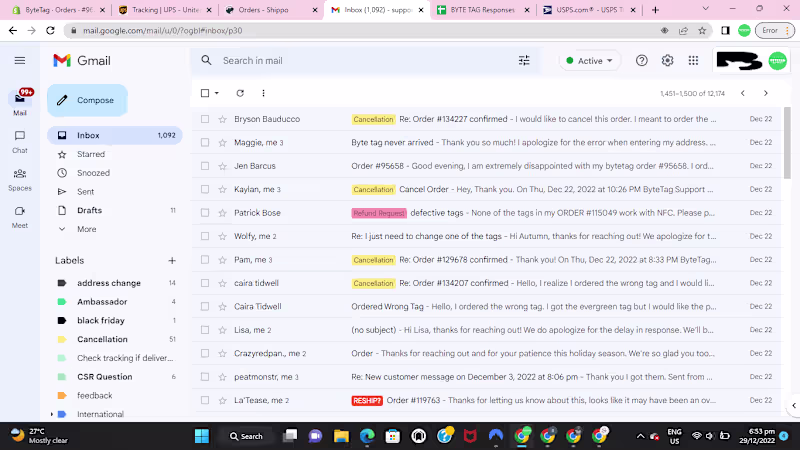The width and height of the screenshot is (800, 450).
Task: Tick the peatmonstr email checkbox
Action: (x=205, y=377)
